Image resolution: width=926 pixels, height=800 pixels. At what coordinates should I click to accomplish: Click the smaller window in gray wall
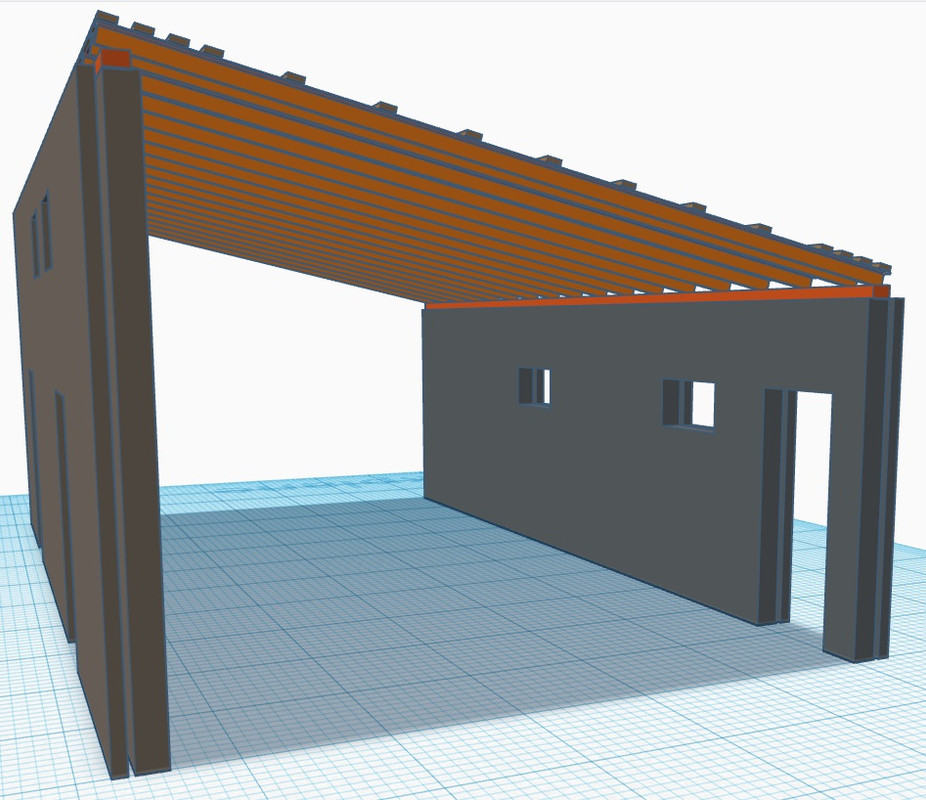[x=535, y=387]
